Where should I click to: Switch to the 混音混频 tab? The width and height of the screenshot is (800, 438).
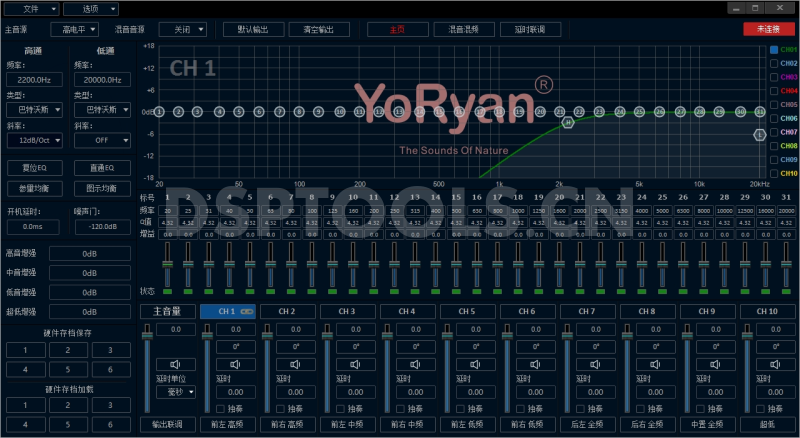click(x=464, y=30)
